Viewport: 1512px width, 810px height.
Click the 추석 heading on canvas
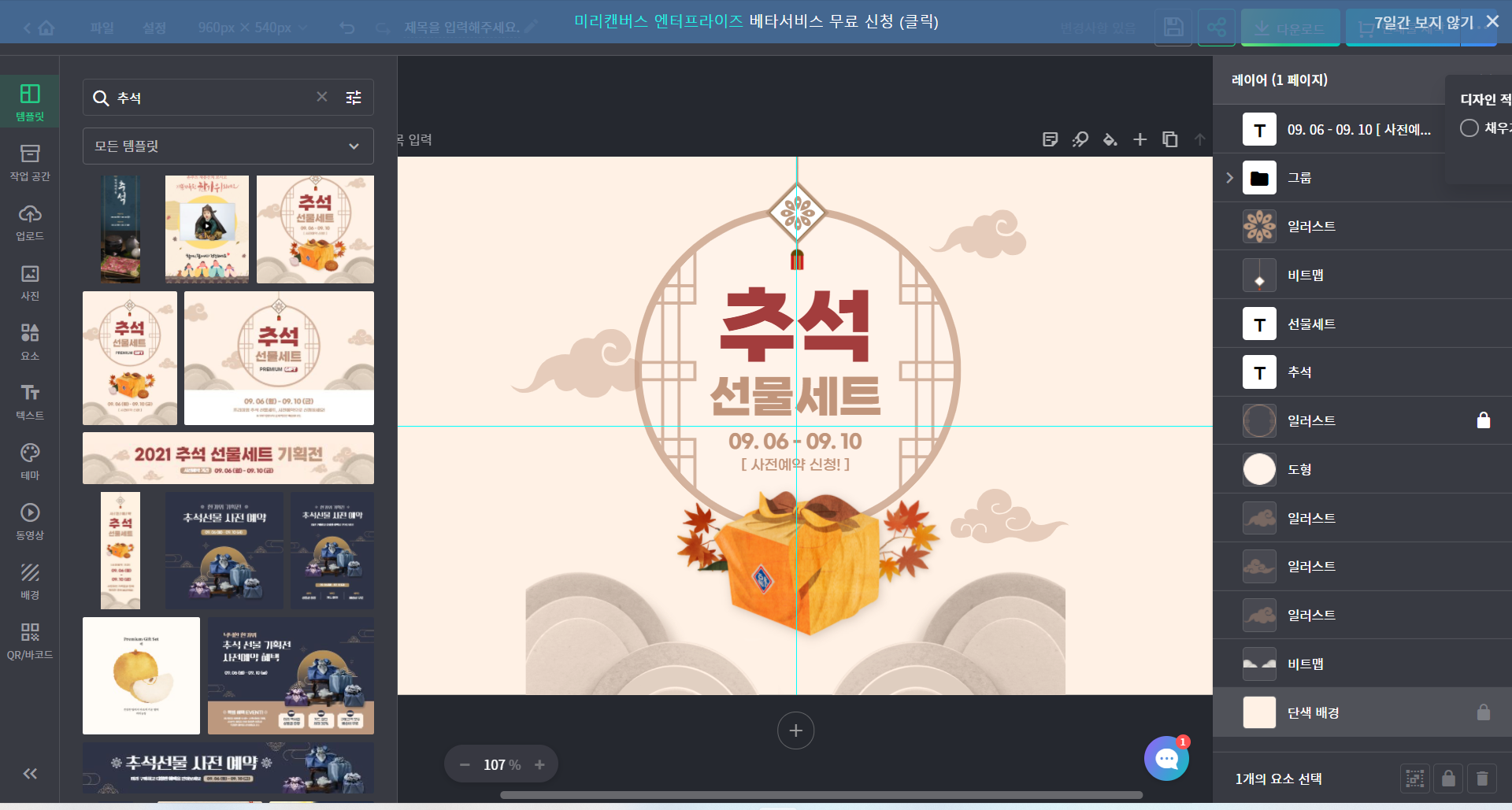point(795,325)
